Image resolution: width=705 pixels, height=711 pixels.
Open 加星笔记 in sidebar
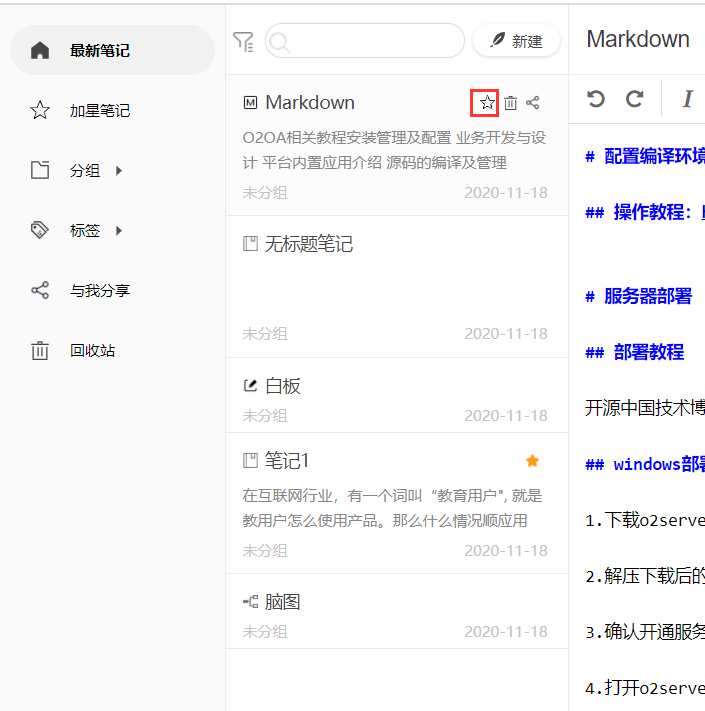(x=99, y=111)
